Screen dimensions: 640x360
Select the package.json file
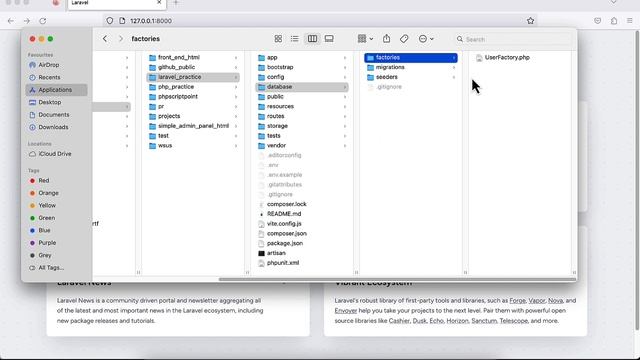[302, 243]
